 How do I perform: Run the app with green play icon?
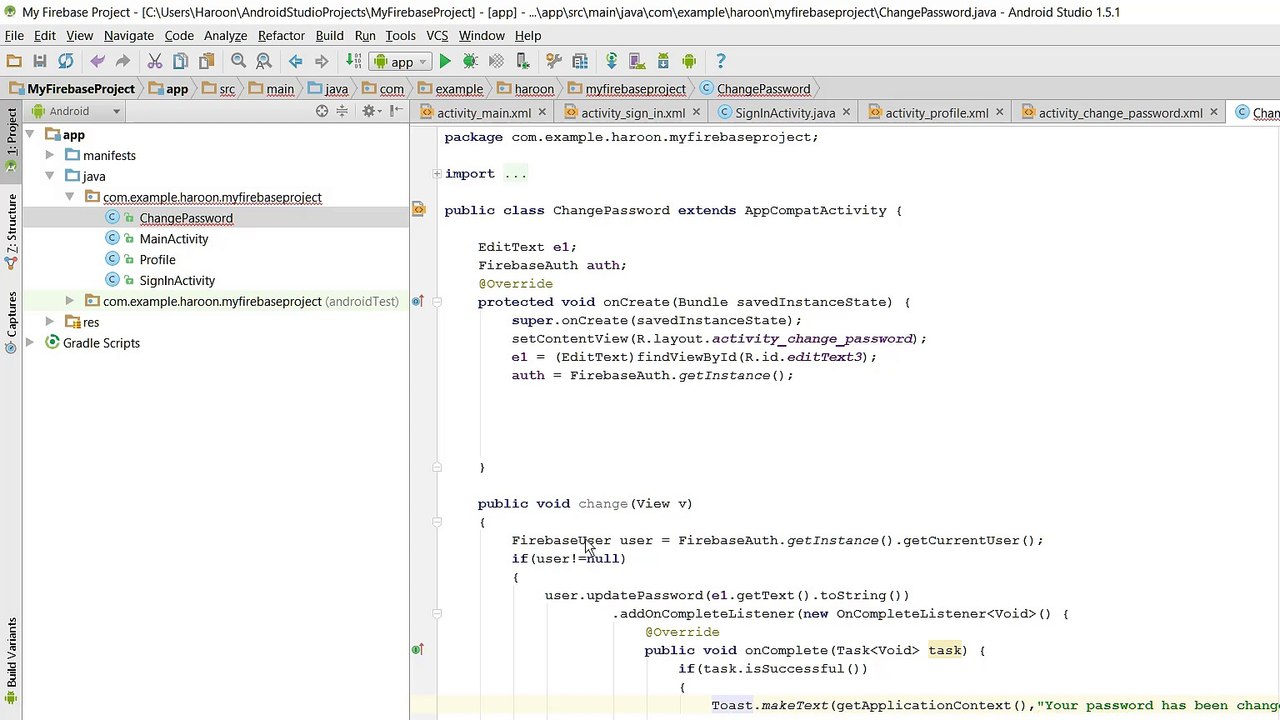445,62
